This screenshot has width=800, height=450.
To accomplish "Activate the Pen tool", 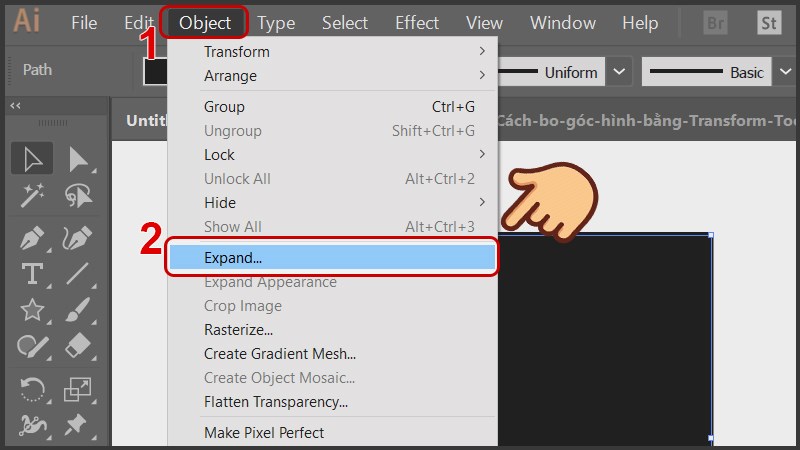I will coord(33,239).
